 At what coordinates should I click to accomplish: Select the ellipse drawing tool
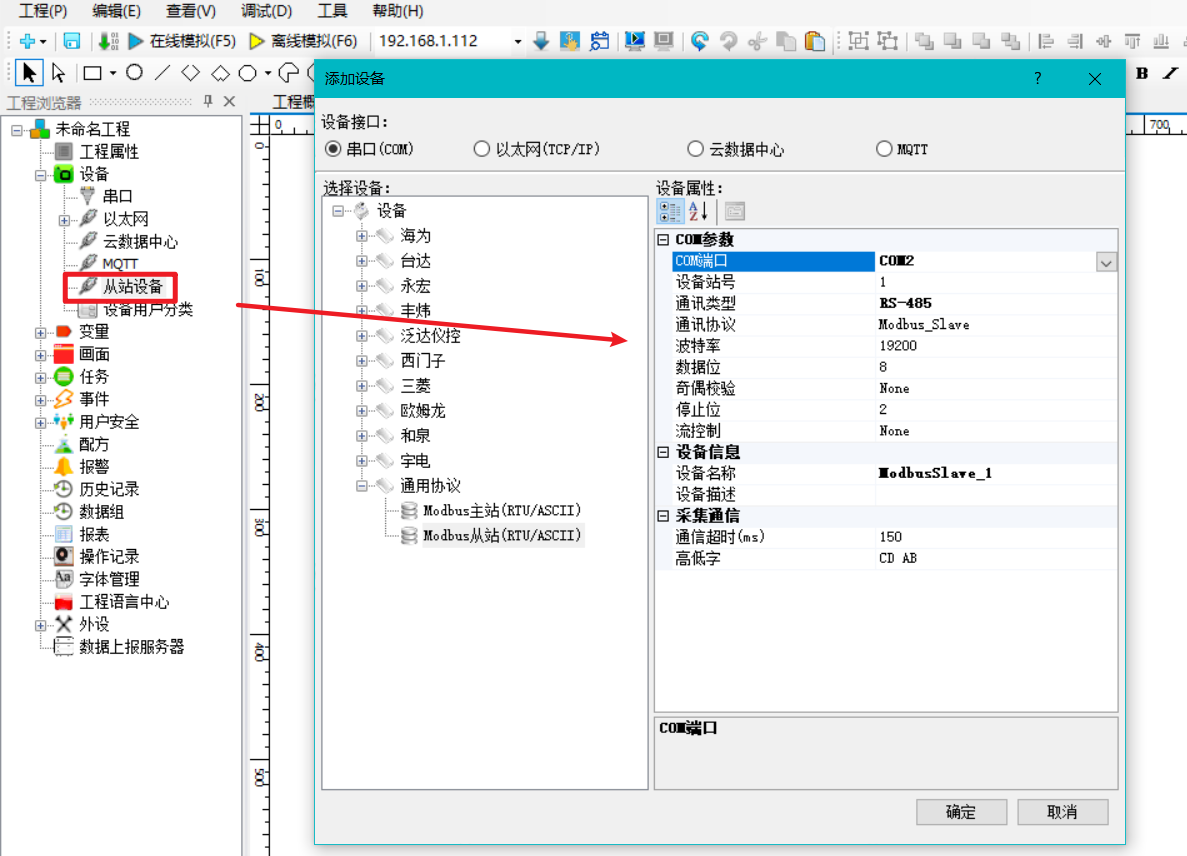pos(135,73)
